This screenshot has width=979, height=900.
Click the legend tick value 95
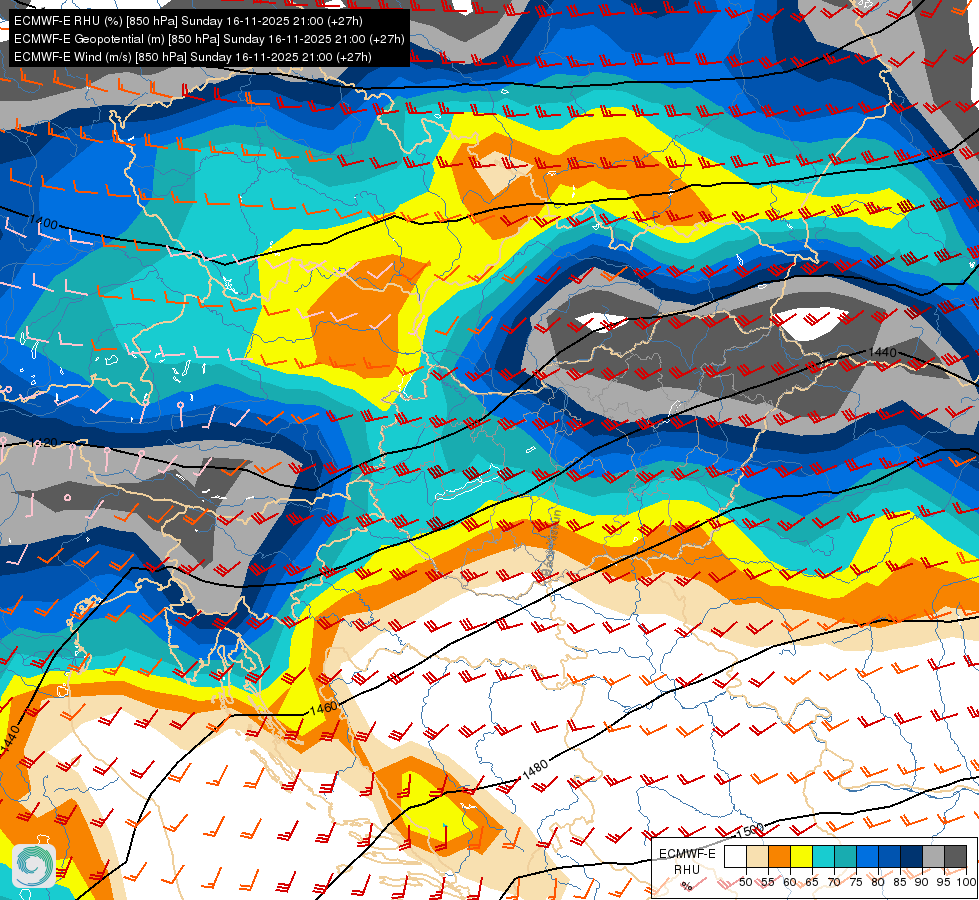point(944,883)
